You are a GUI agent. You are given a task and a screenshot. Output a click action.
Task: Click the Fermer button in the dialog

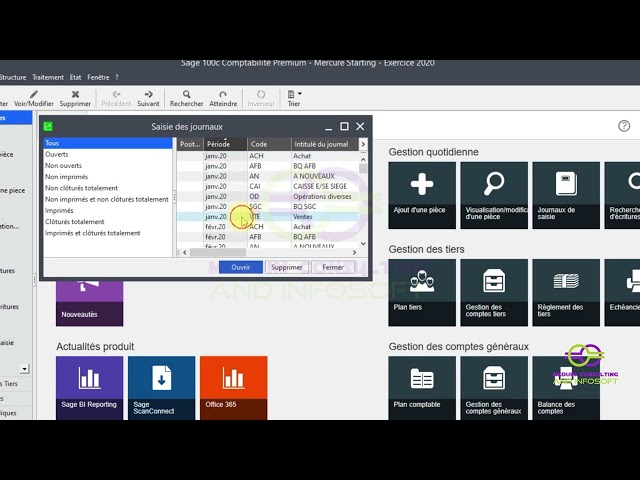coord(333,267)
